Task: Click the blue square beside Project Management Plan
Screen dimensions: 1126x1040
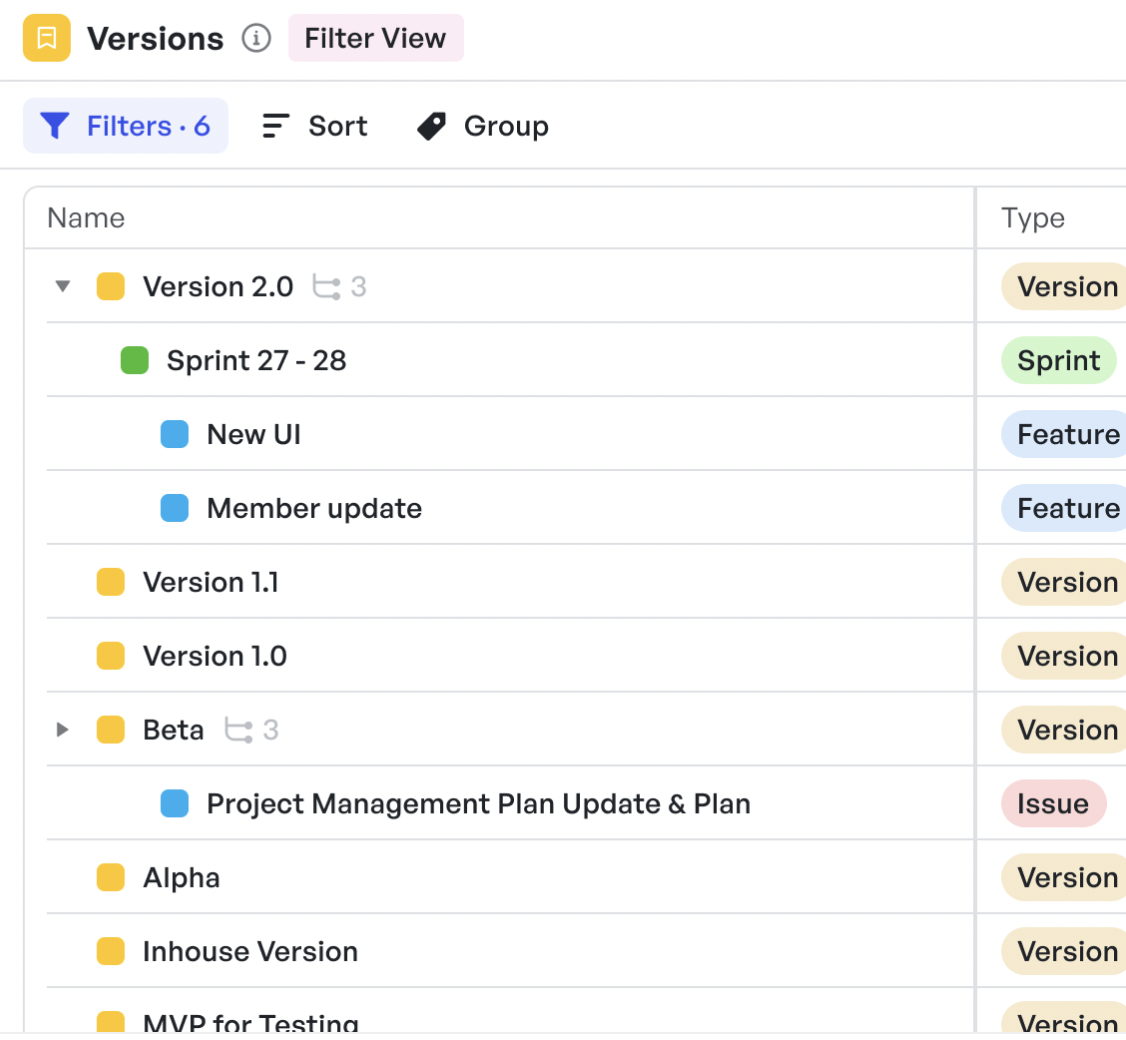Action: coord(175,804)
